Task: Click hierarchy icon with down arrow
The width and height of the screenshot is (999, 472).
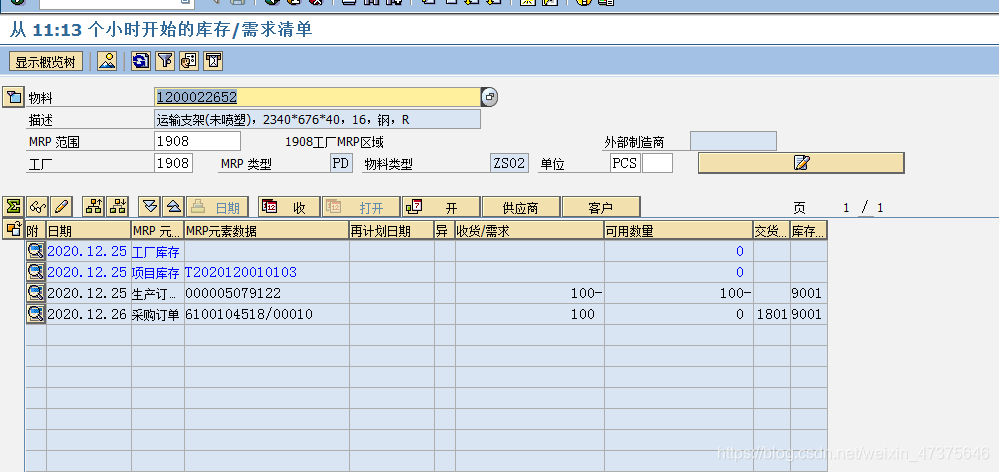Action: pyautogui.click(x=117, y=207)
